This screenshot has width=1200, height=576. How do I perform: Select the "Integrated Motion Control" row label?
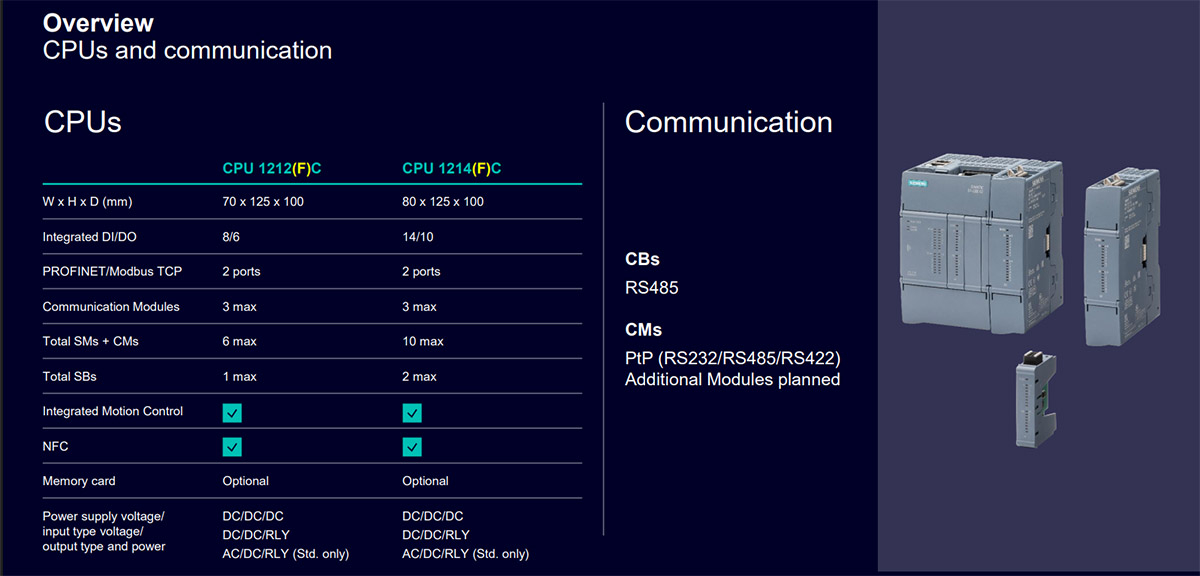tap(113, 411)
